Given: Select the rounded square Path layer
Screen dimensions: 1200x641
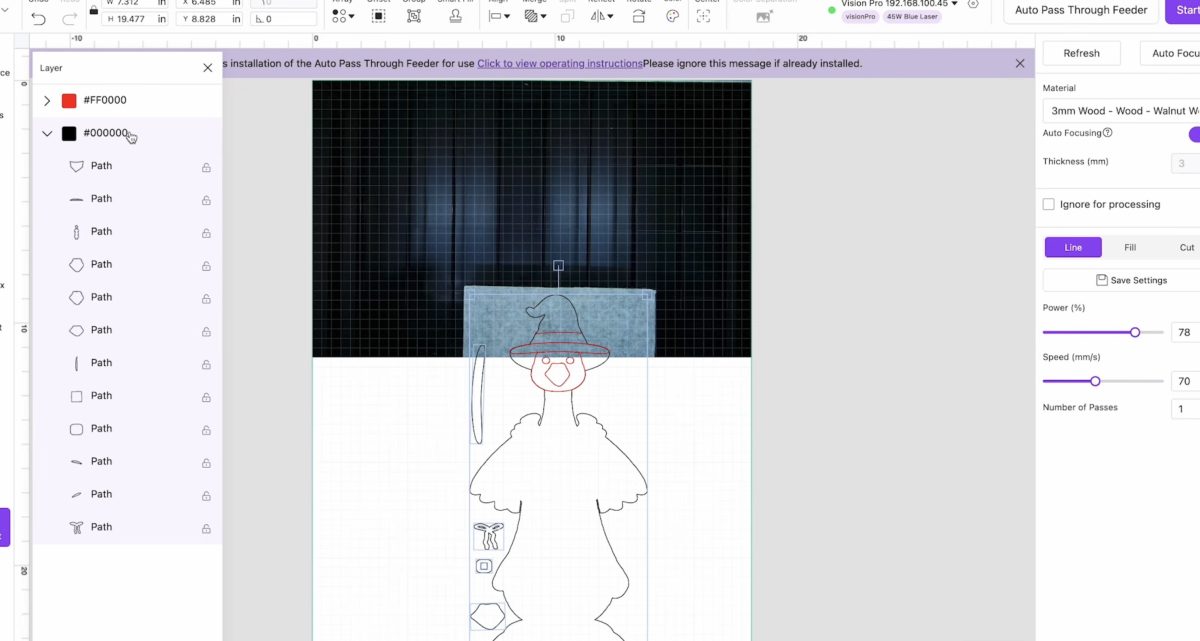Looking at the screenshot, I should (x=127, y=429).
